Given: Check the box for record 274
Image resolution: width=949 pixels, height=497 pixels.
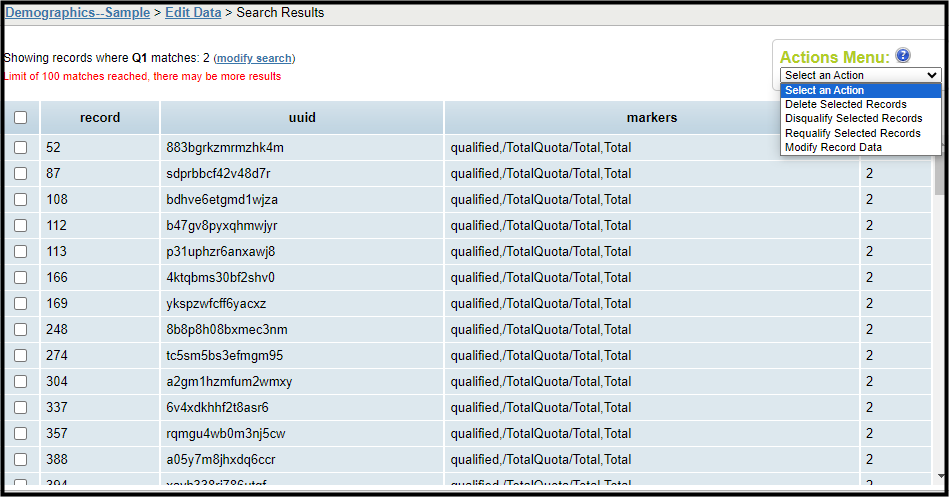Looking at the screenshot, I should [x=21, y=355].
